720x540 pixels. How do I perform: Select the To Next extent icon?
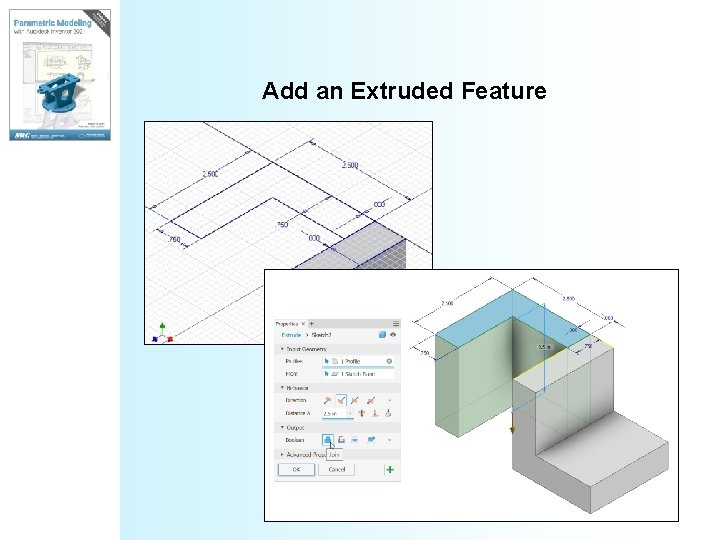click(388, 413)
